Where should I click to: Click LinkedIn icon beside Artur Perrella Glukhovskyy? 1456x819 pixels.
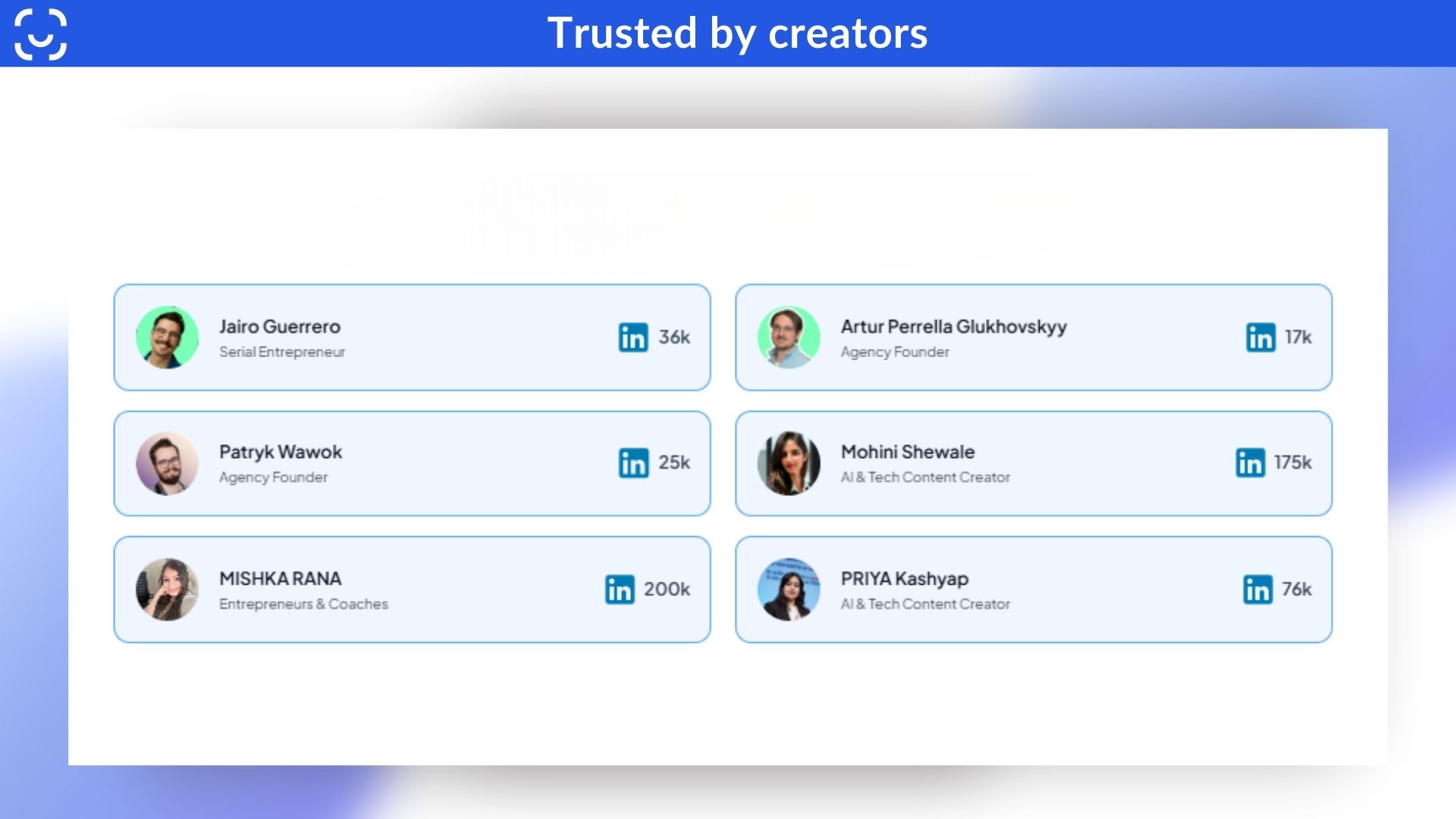click(x=1260, y=337)
